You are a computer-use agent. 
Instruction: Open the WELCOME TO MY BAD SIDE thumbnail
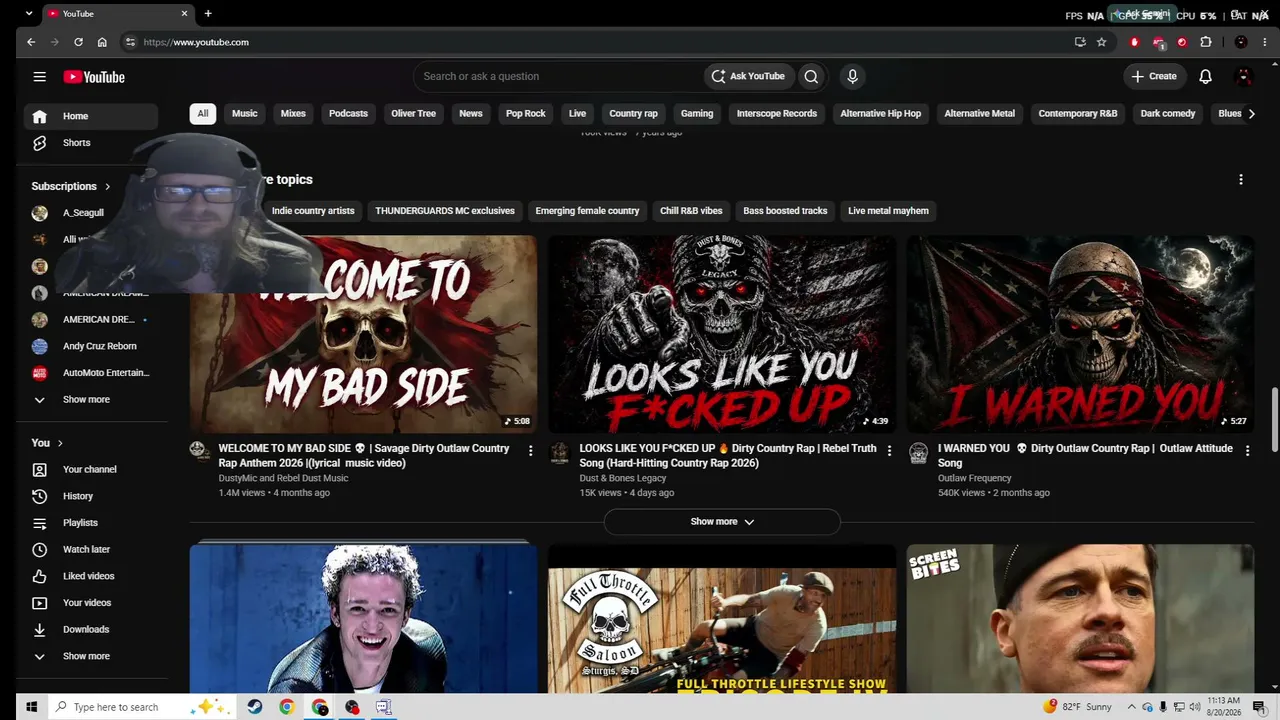click(363, 334)
